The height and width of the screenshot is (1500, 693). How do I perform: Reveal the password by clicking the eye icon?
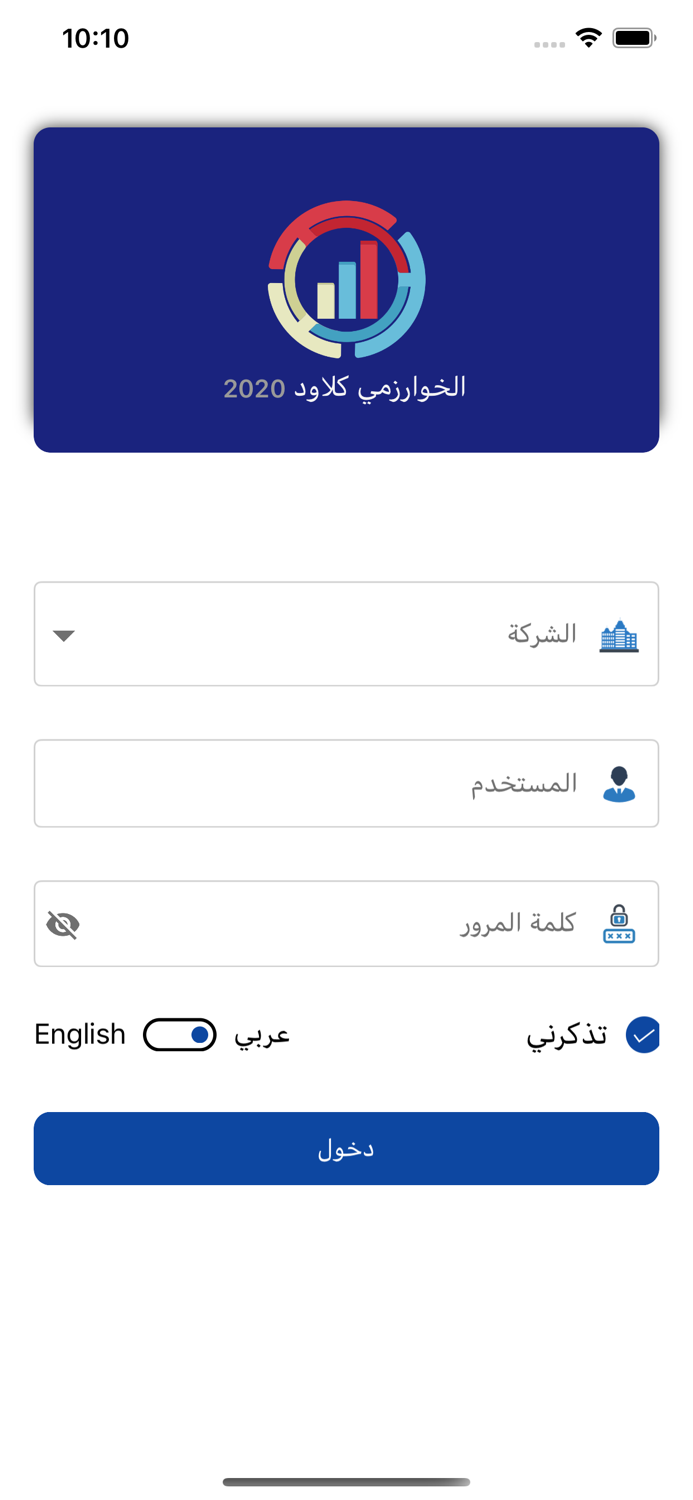coord(63,923)
